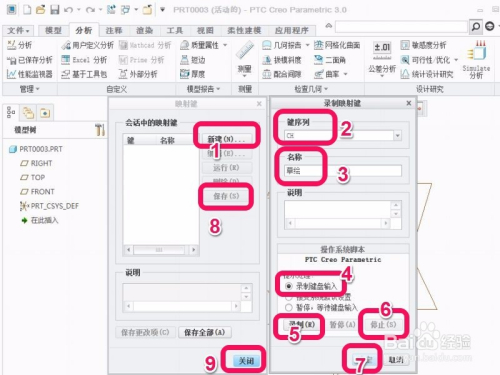Screen dimensions: 500x375
Task: Open 网格化曲面 mesh surface tool
Action: [x=337, y=45]
